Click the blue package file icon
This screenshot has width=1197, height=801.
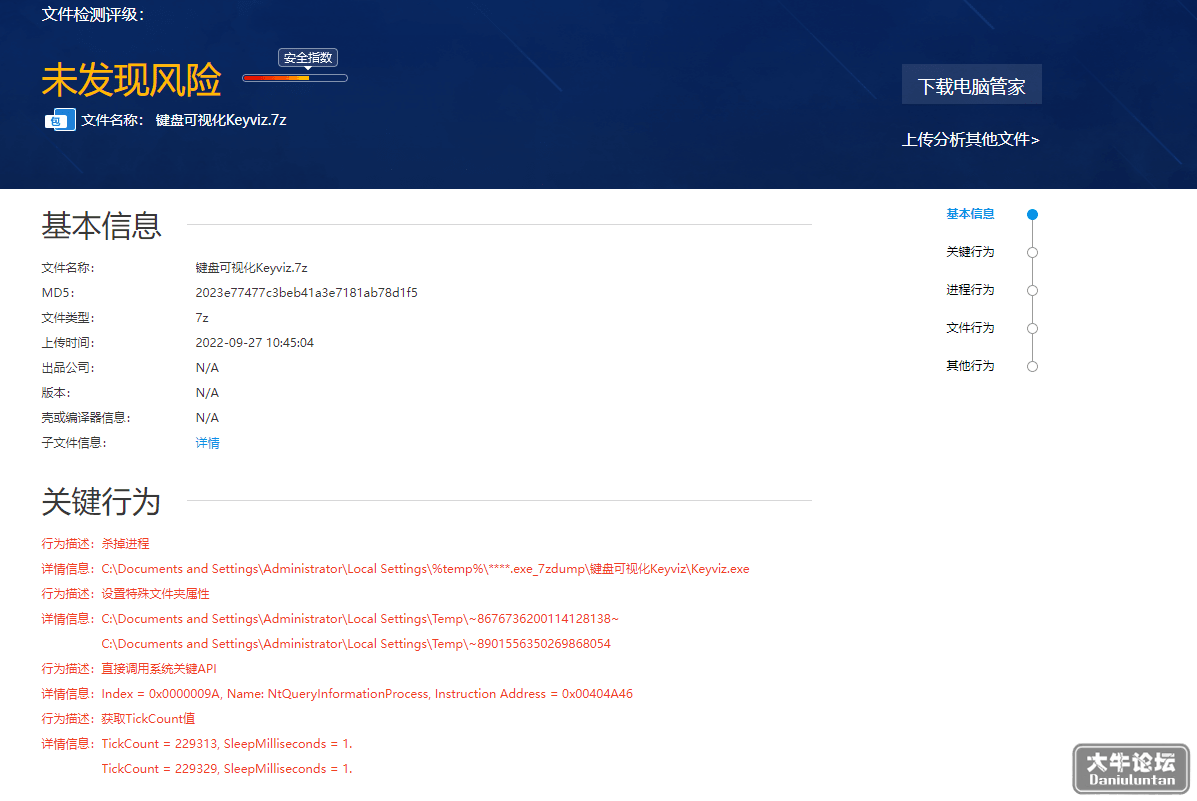(60, 120)
